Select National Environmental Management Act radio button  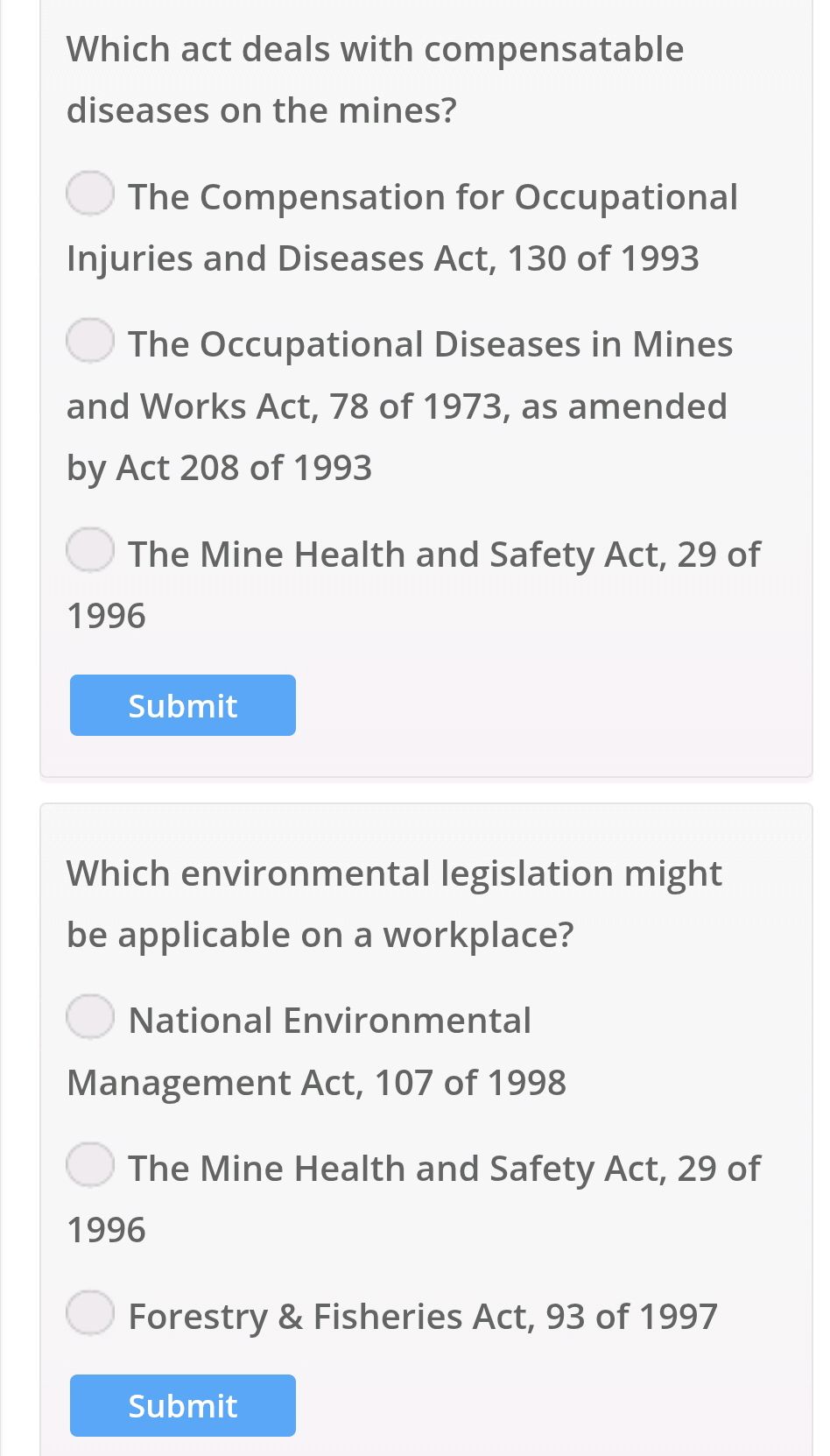(x=90, y=1017)
